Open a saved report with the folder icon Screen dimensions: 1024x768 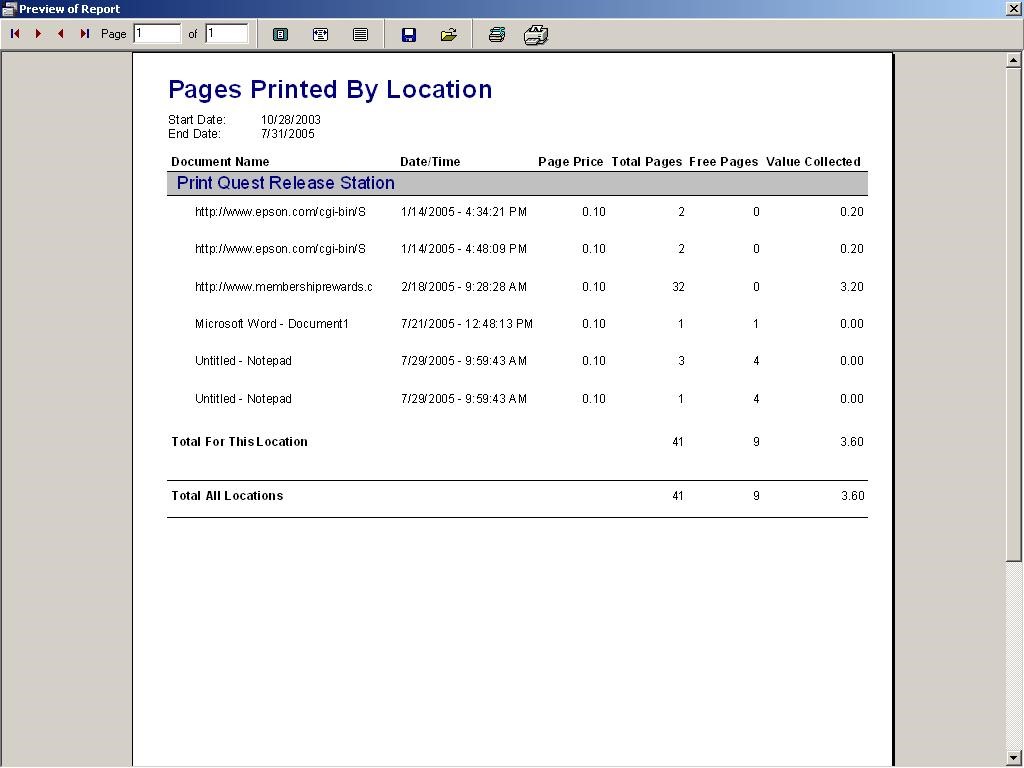(x=449, y=34)
